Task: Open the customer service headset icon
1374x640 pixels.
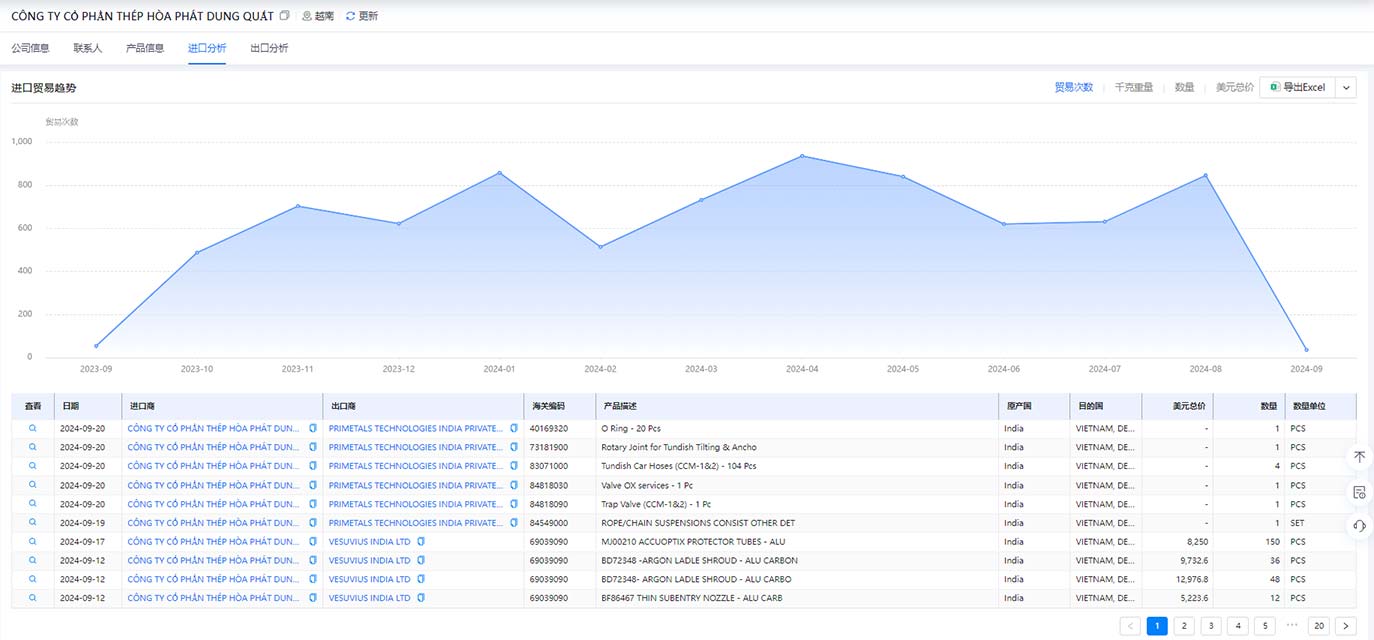Action: point(1359,526)
